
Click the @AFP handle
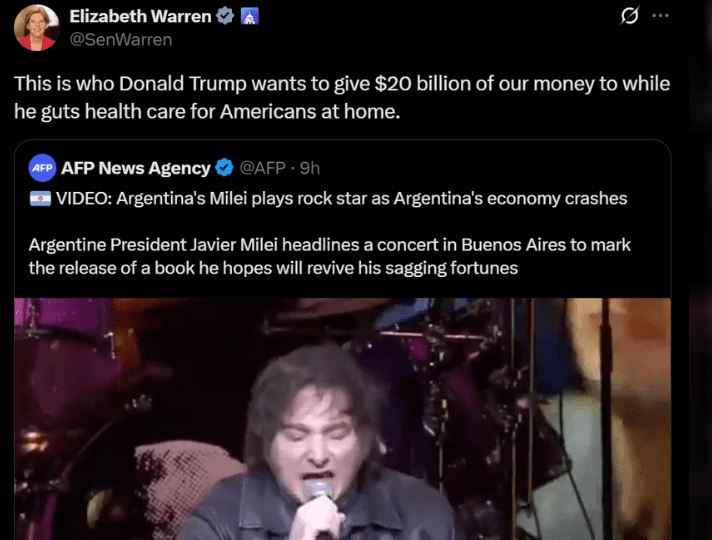tap(262, 168)
